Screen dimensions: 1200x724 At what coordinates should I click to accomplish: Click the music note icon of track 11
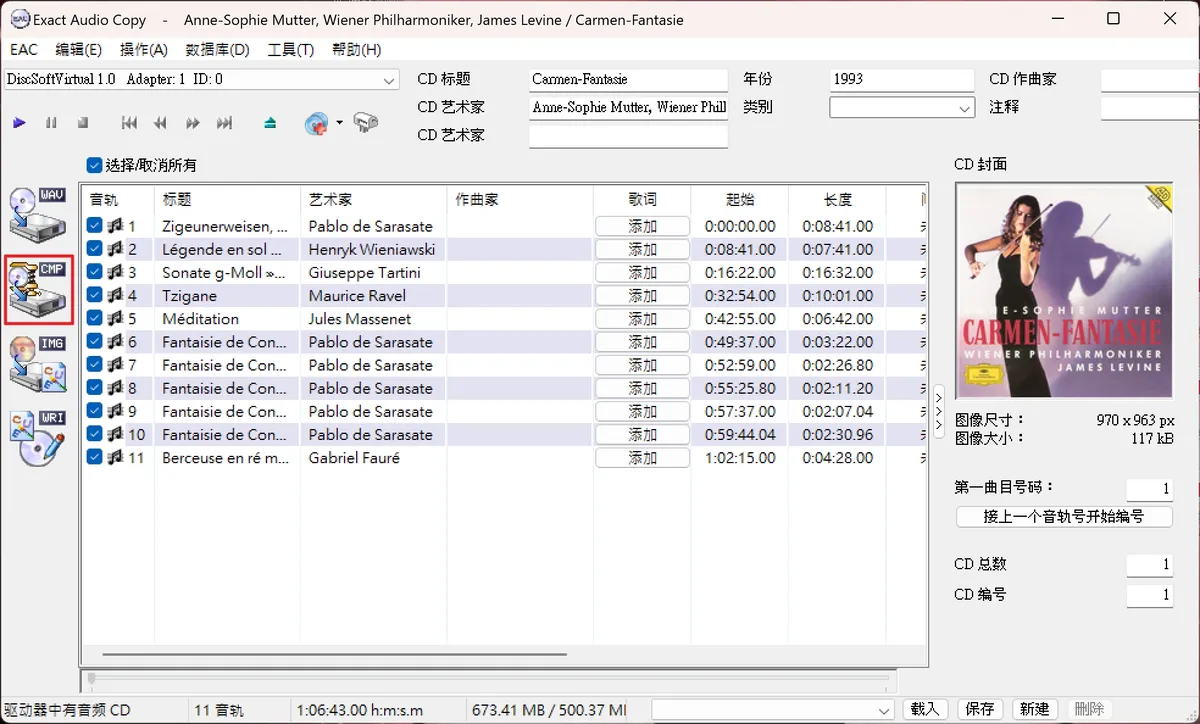pyautogui.click(x=114, y=458)
